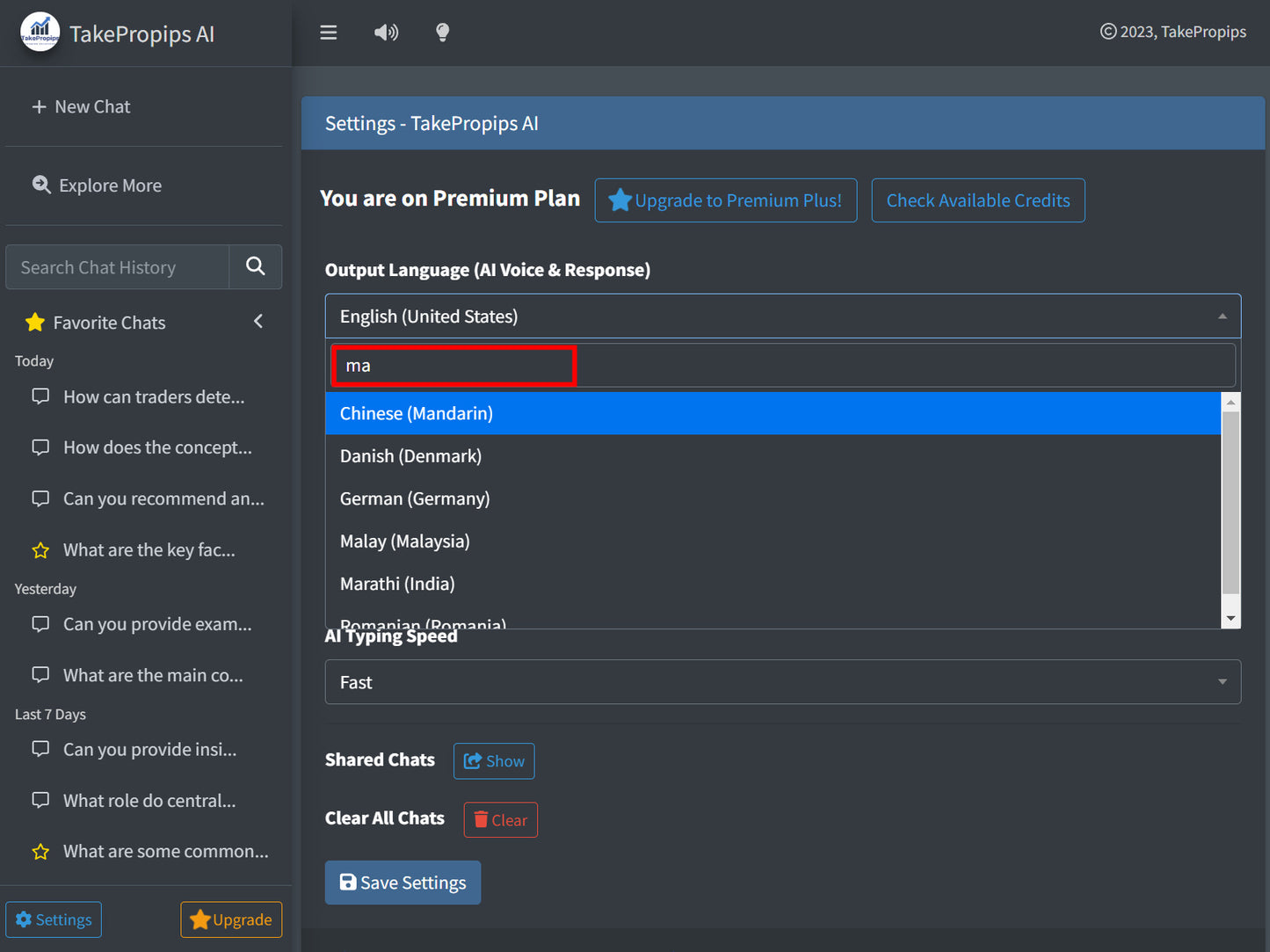Viewport: 1270px width, 952px height.
Task: Click the orange Upgrade button
Action: coord(231,919)
